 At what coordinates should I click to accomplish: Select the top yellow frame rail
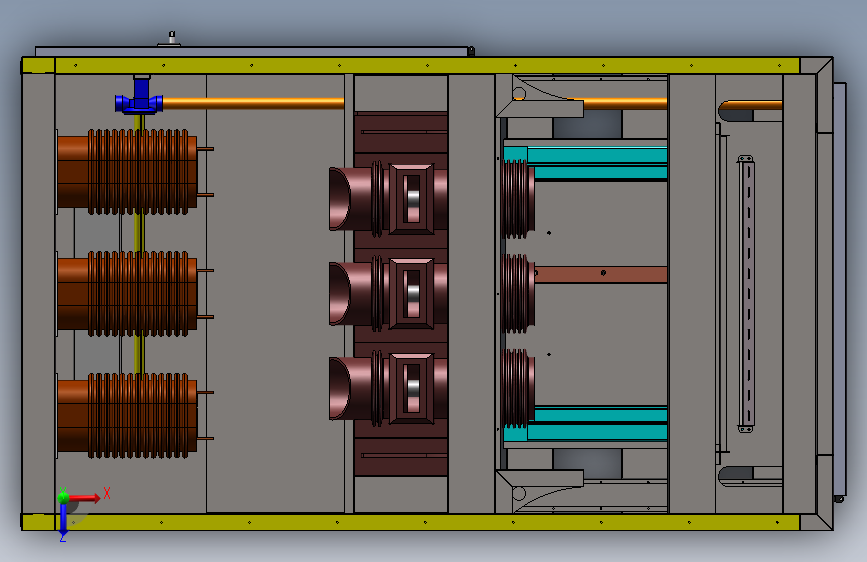click(x=411, y=65)
